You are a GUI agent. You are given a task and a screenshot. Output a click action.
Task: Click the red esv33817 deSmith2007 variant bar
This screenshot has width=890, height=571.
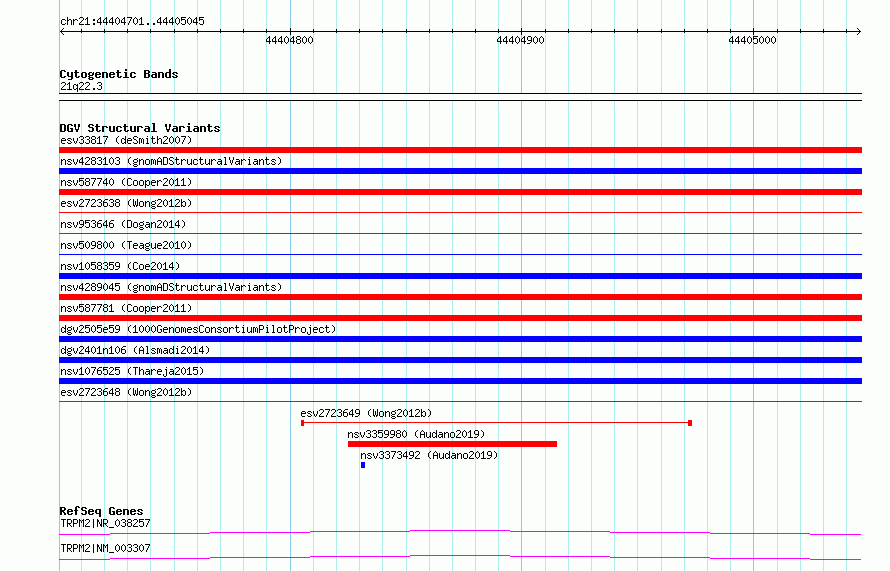[460, 150]
